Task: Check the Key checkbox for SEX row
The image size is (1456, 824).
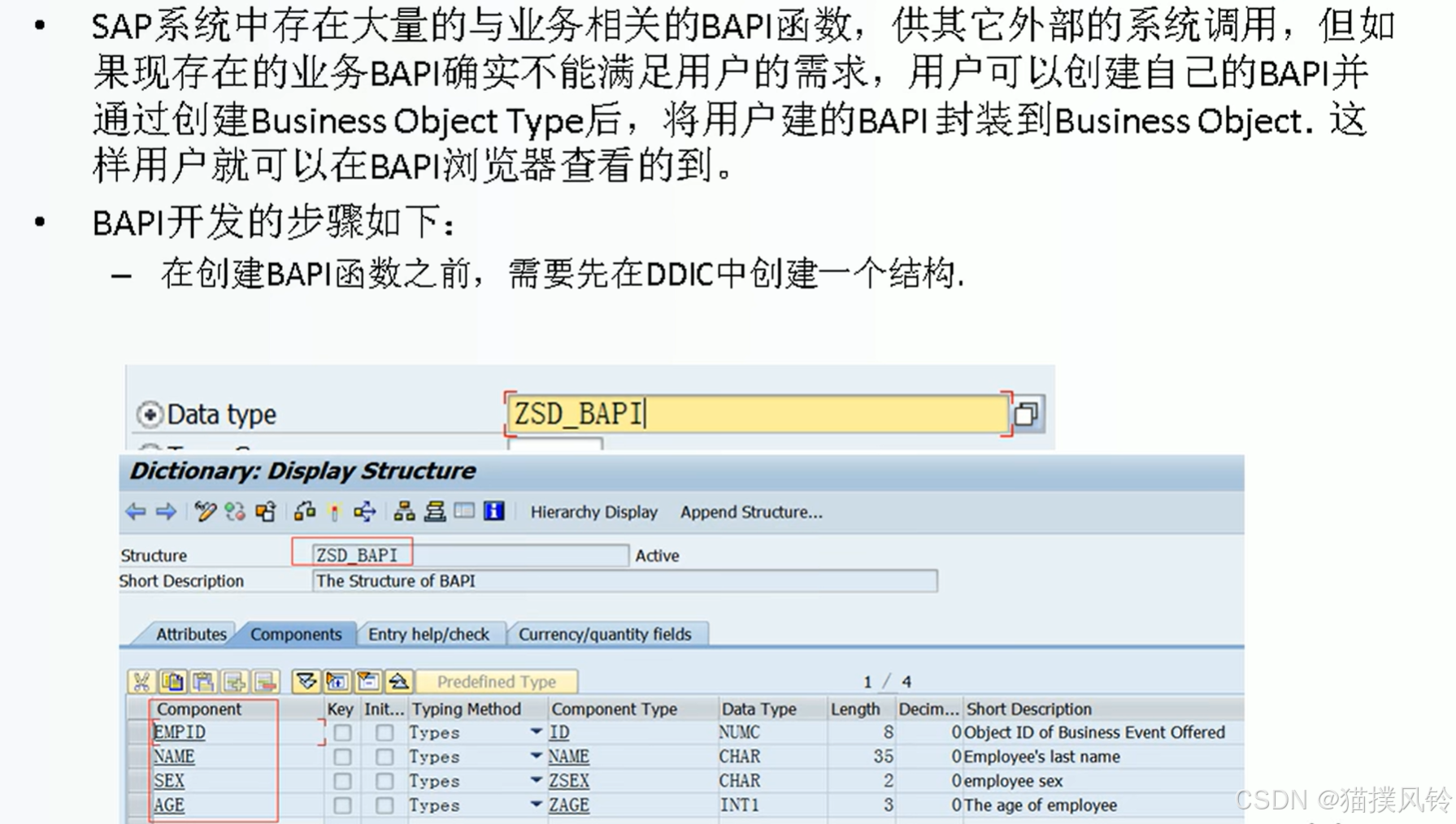Action: [342, 780]
